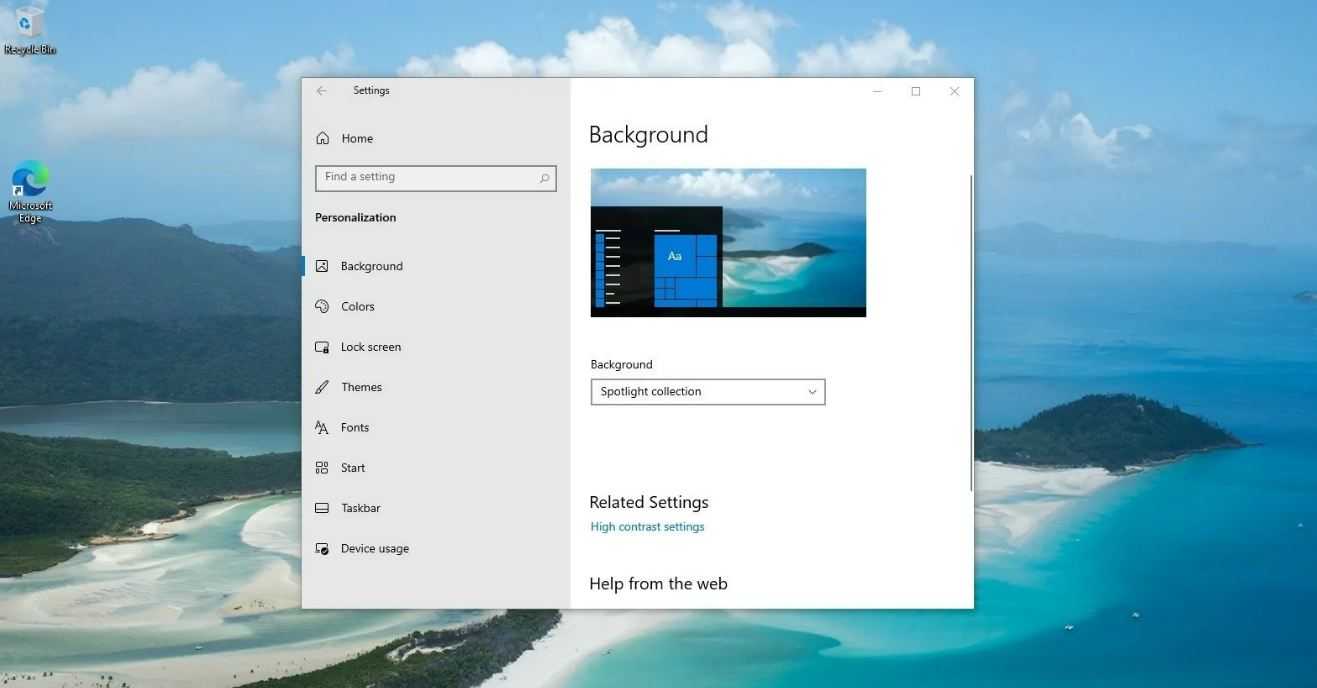Image resolution: width=1317 pixels, height=688 pixels.
Task: Click the Home icon in Settings sidebar
Action: 322,139
